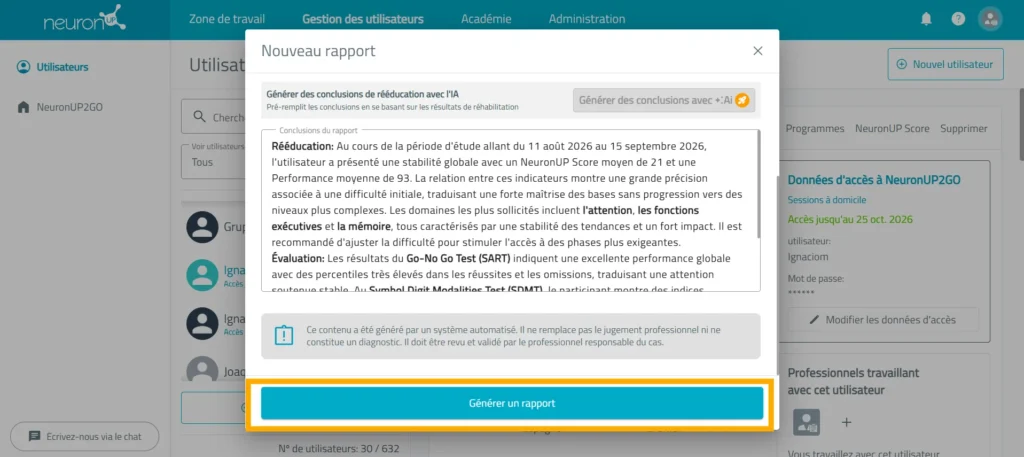Open the Sessions à domicile link
This screenshot has width=1024, height=457.
click(x=827, y=200)
